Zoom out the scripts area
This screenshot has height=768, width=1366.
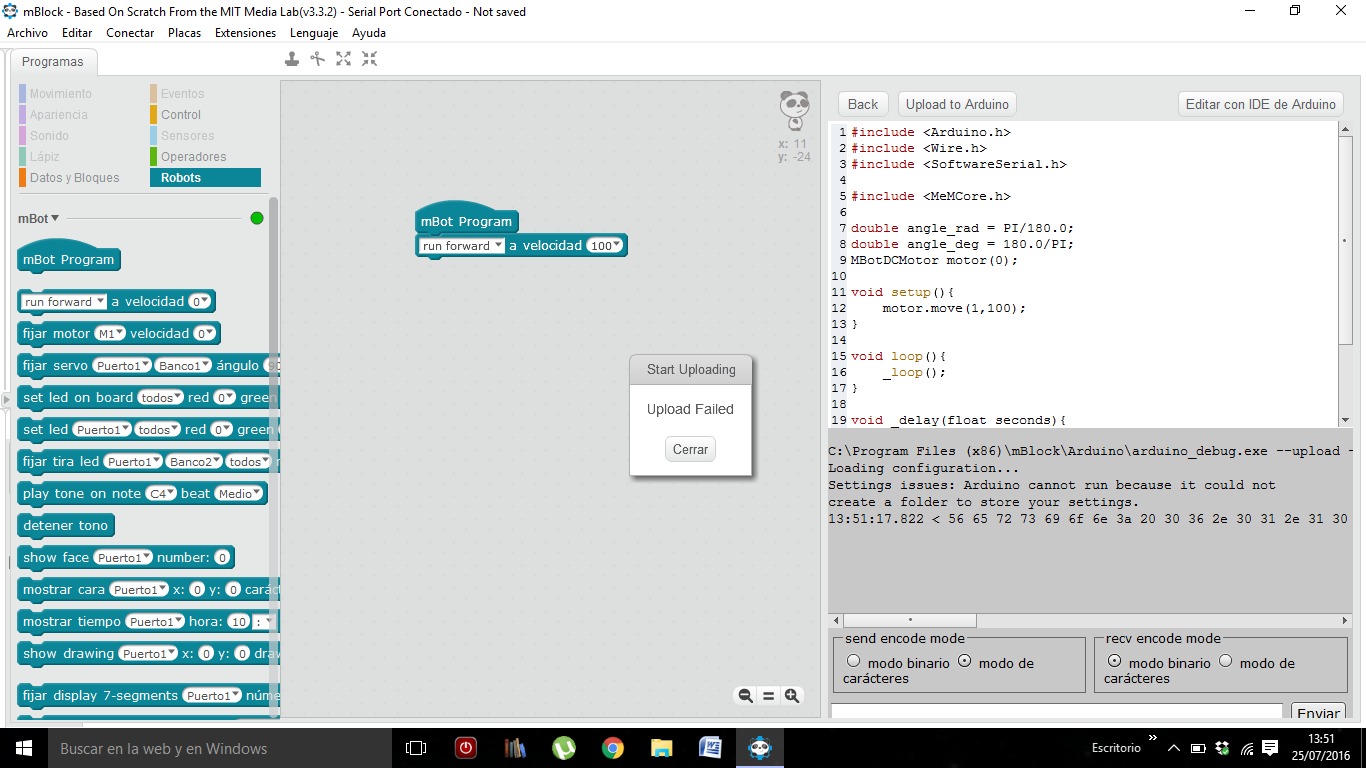coord(745,696)
